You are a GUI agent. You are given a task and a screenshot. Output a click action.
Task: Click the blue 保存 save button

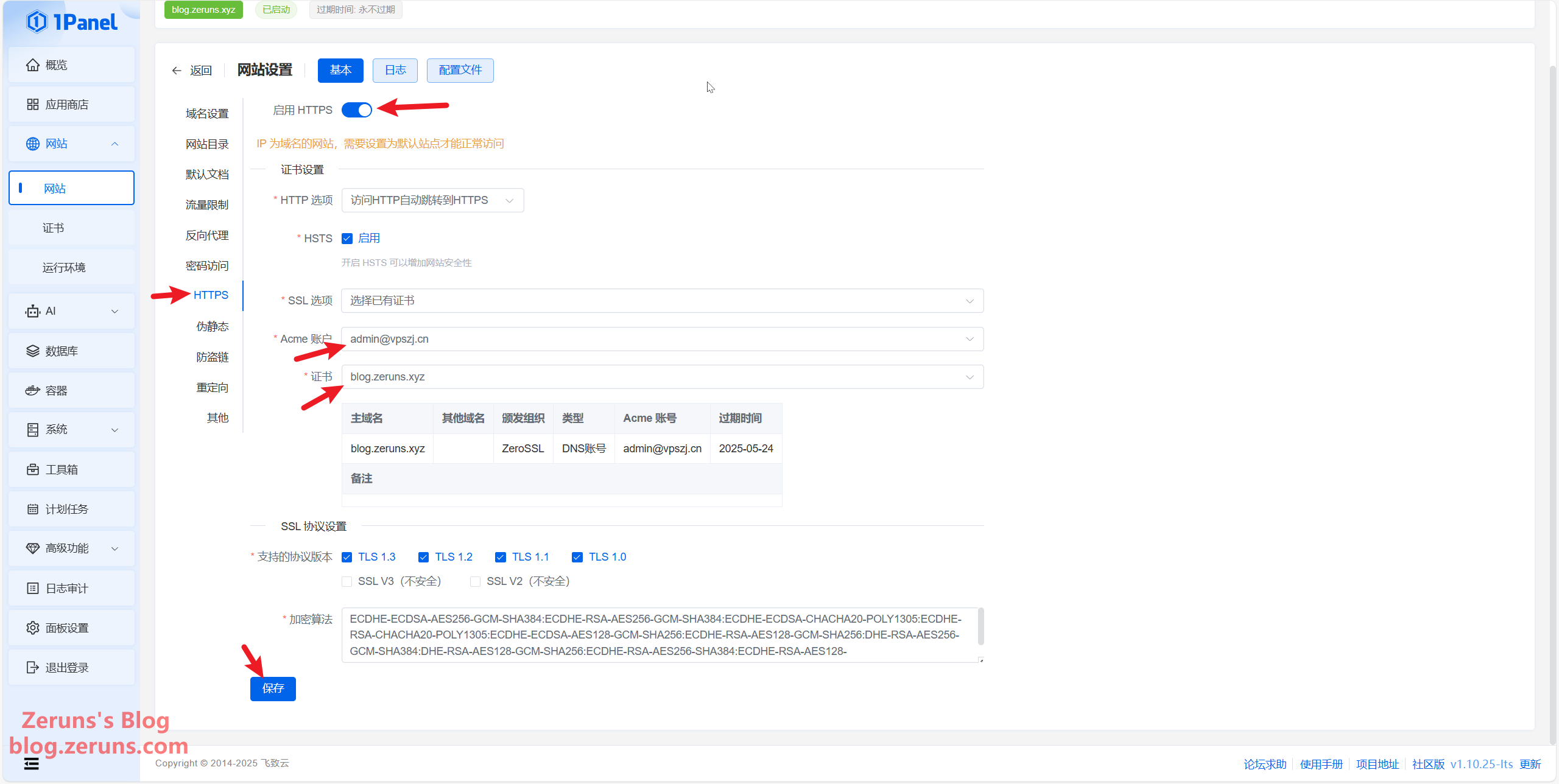tap(273, 689)
